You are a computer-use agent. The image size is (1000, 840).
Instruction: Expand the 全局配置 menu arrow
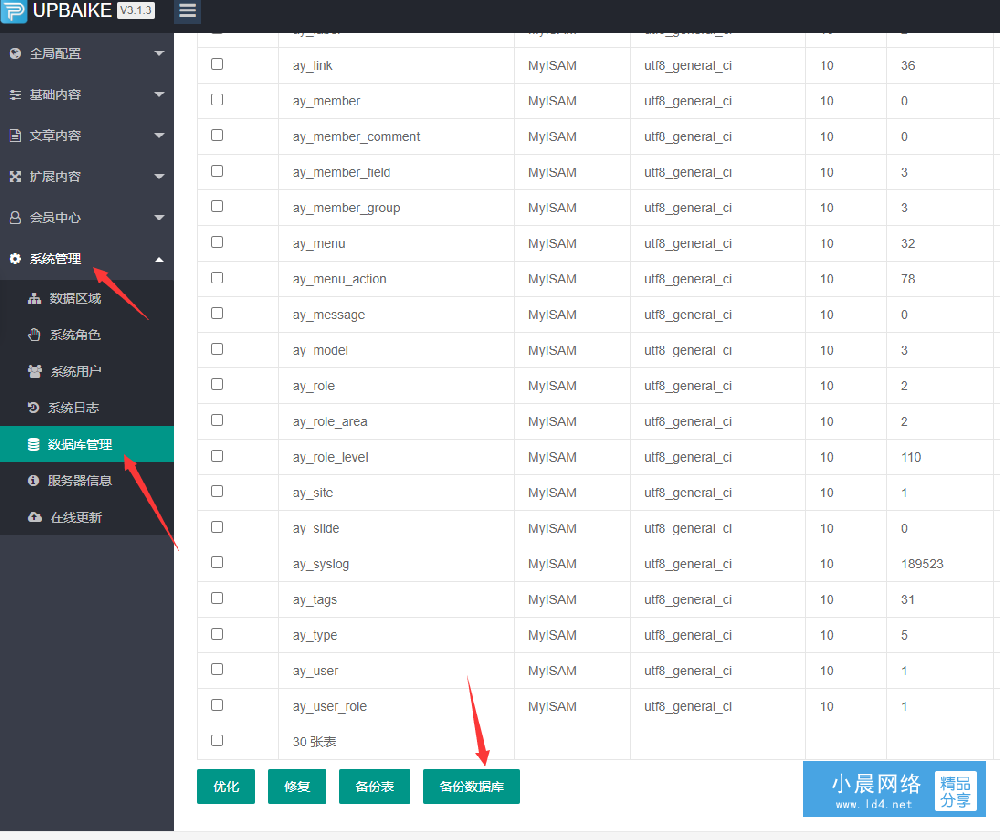[x=159, y=54]
